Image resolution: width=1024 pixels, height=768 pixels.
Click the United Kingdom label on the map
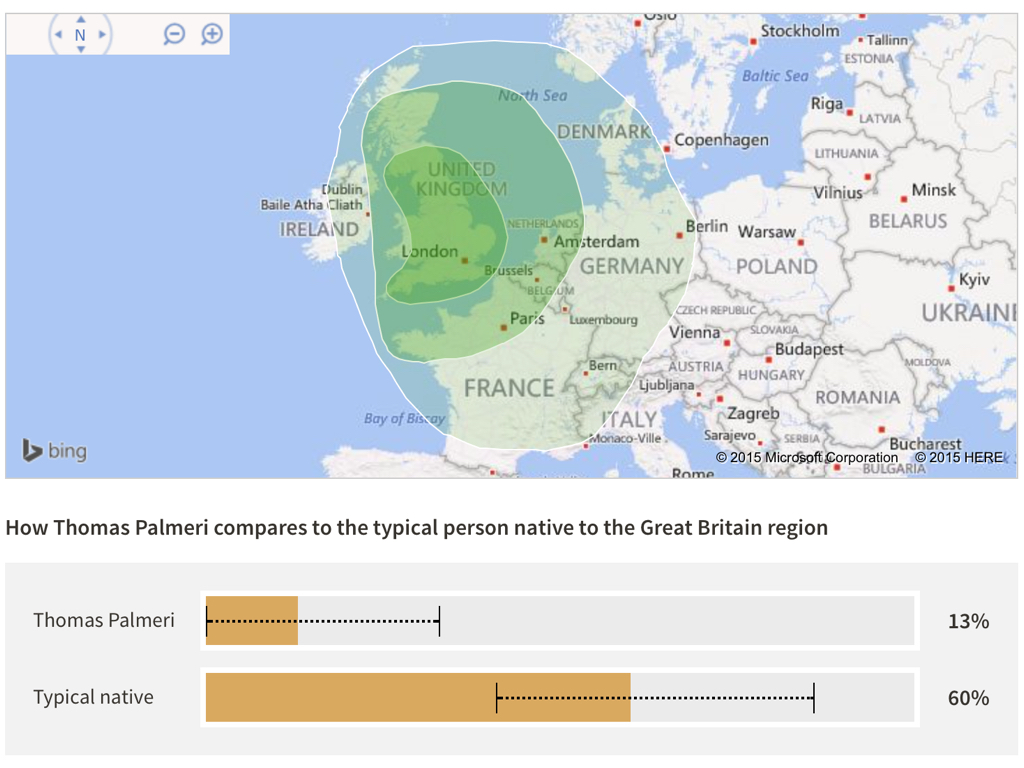462,179
